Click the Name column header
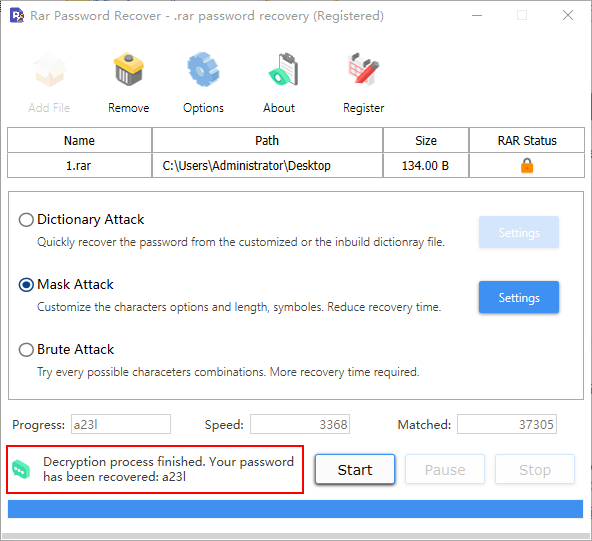This screenshot has width=592, height=541. click(79, 140)
